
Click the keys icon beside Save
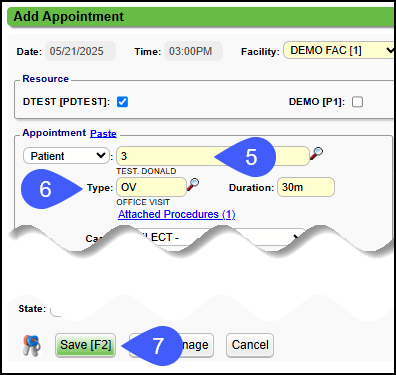31,345
